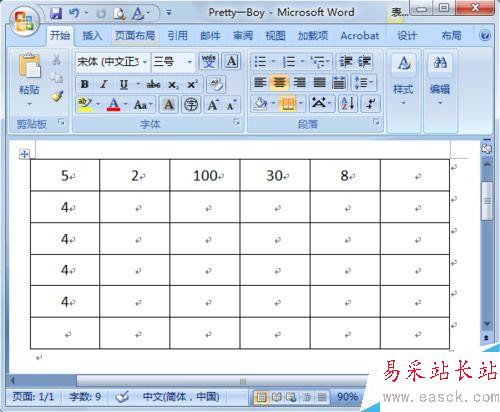Viewport: 500px width, 412px height.
Task: Click table cell containing 100
Action: pyautogui.click(x=205, y=175)
